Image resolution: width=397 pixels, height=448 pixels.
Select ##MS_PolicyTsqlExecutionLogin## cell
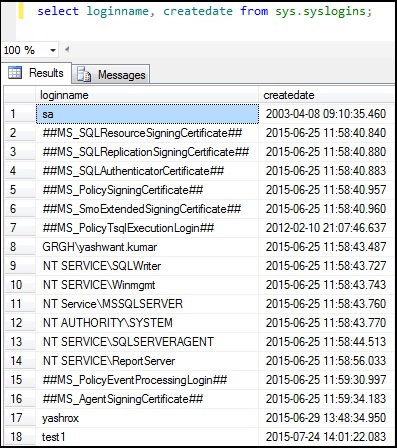[x=147, y=228]
